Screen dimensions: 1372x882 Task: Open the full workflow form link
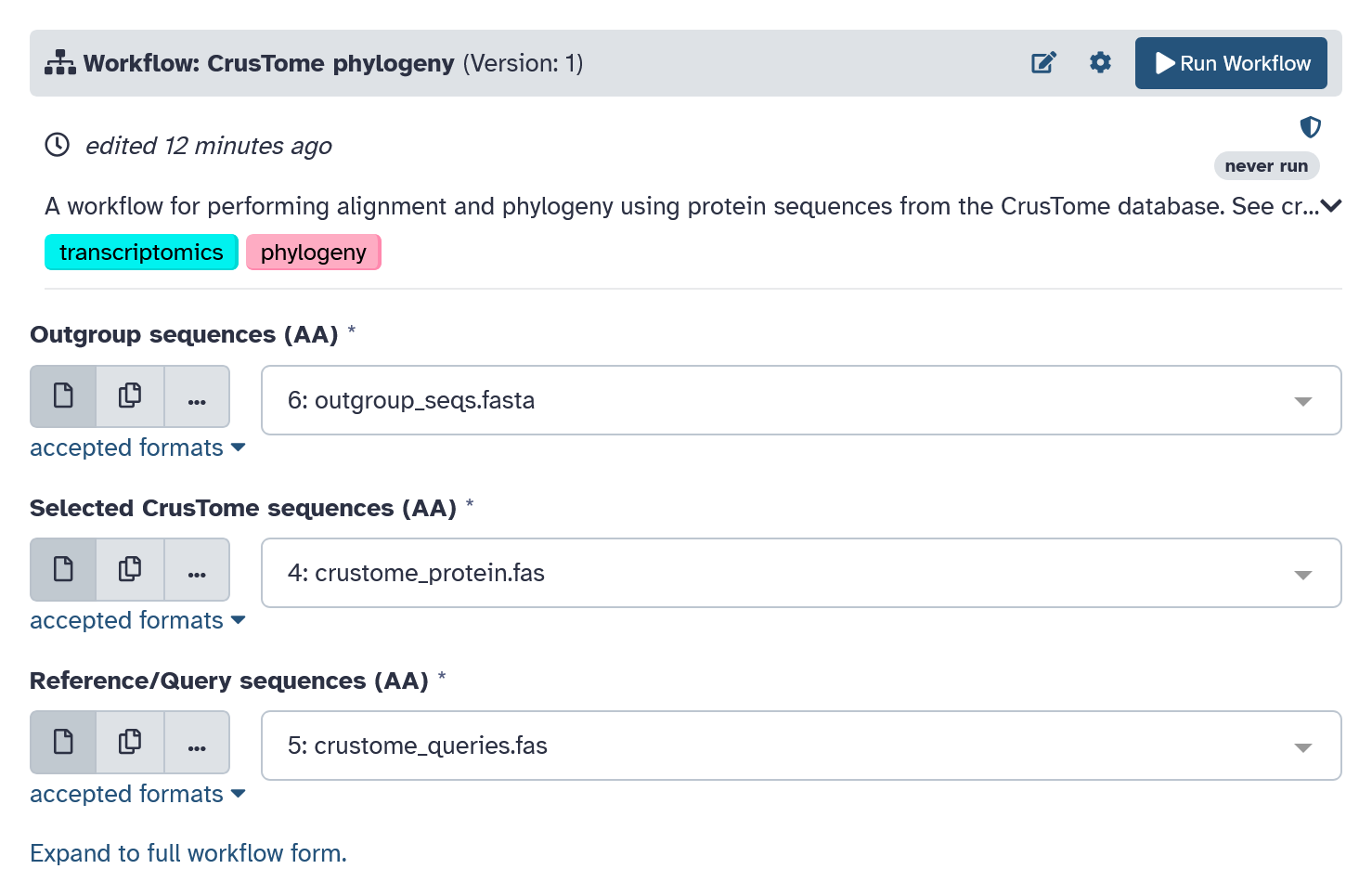click(188, 852)
